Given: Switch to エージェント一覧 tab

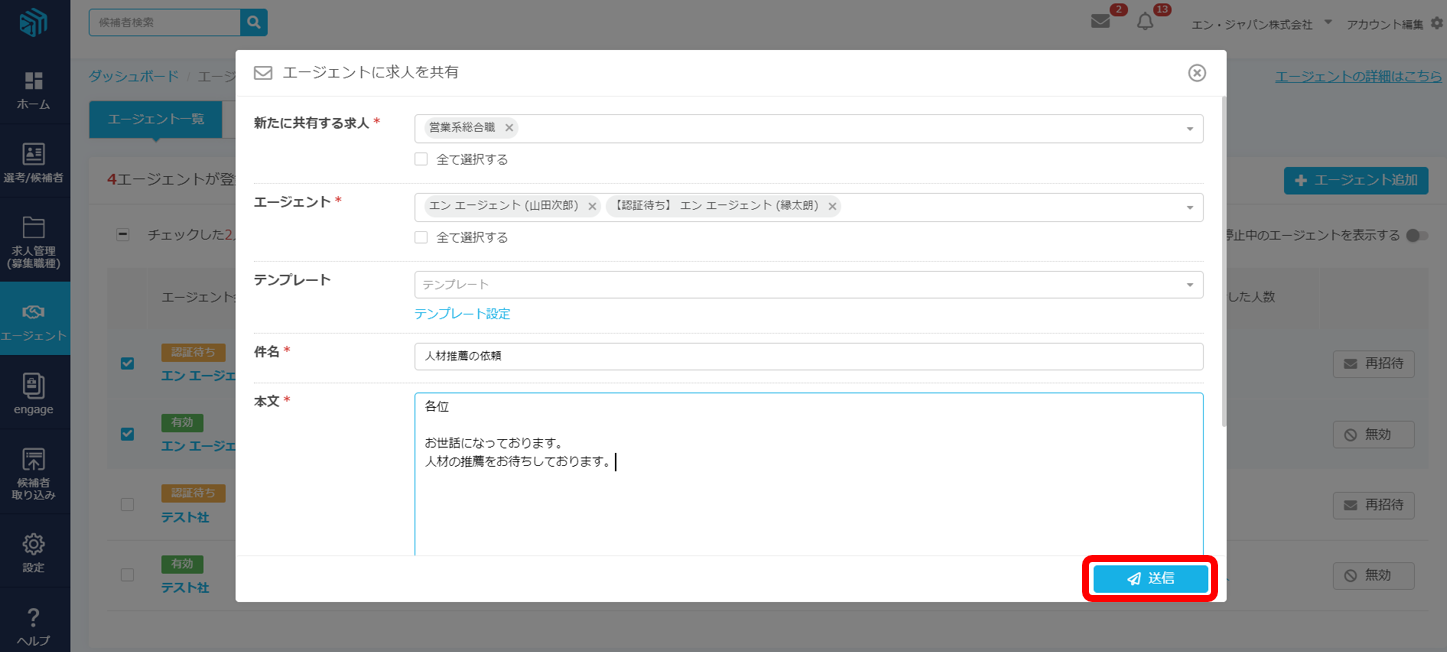Looking at the screenshot, I should pyautogui.click(x=155, y=119).
